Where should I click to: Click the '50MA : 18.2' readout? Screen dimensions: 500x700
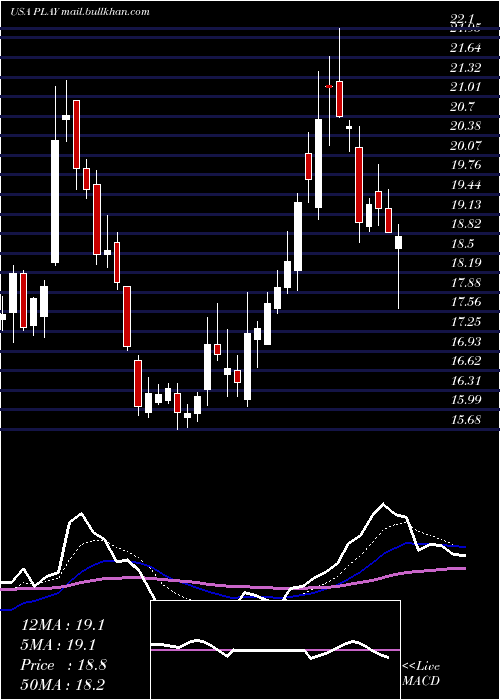(x=63, y=684)
